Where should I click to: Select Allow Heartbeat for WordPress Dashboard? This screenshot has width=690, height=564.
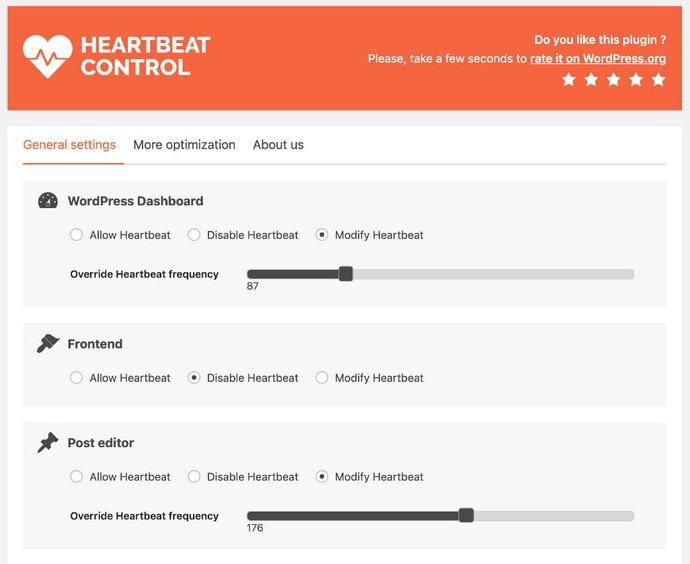76,235
